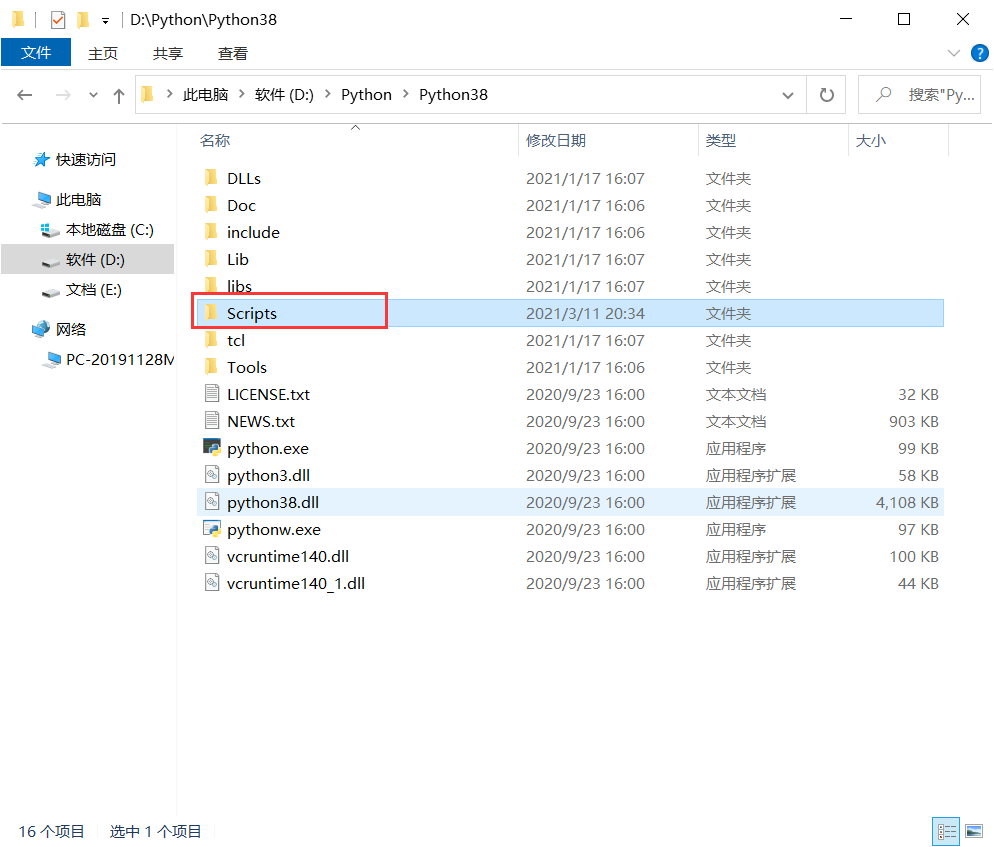Select the 主页 ribbon tab
994x847 pixels.
click(x=103, y=53)
